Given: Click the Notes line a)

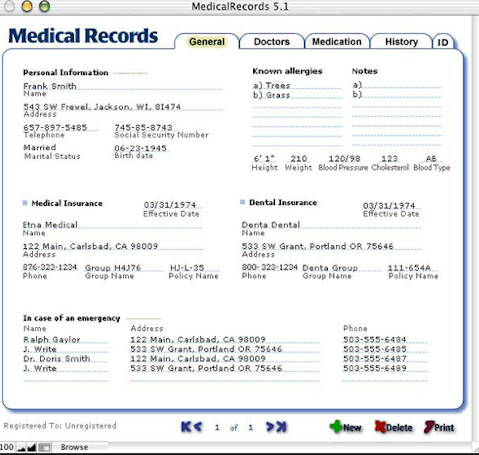Looking at the screenshot, I should coord(397,85).
